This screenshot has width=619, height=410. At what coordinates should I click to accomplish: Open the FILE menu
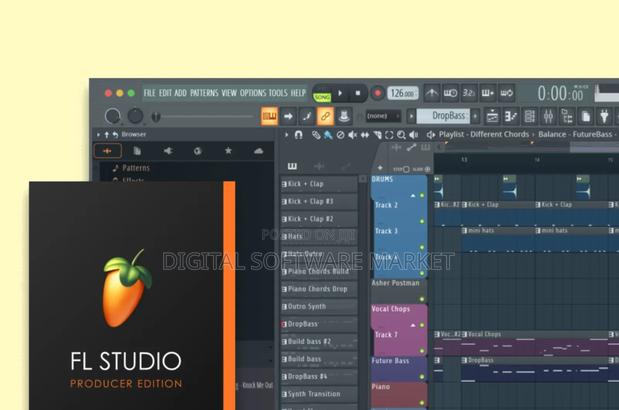pos(149,93)
